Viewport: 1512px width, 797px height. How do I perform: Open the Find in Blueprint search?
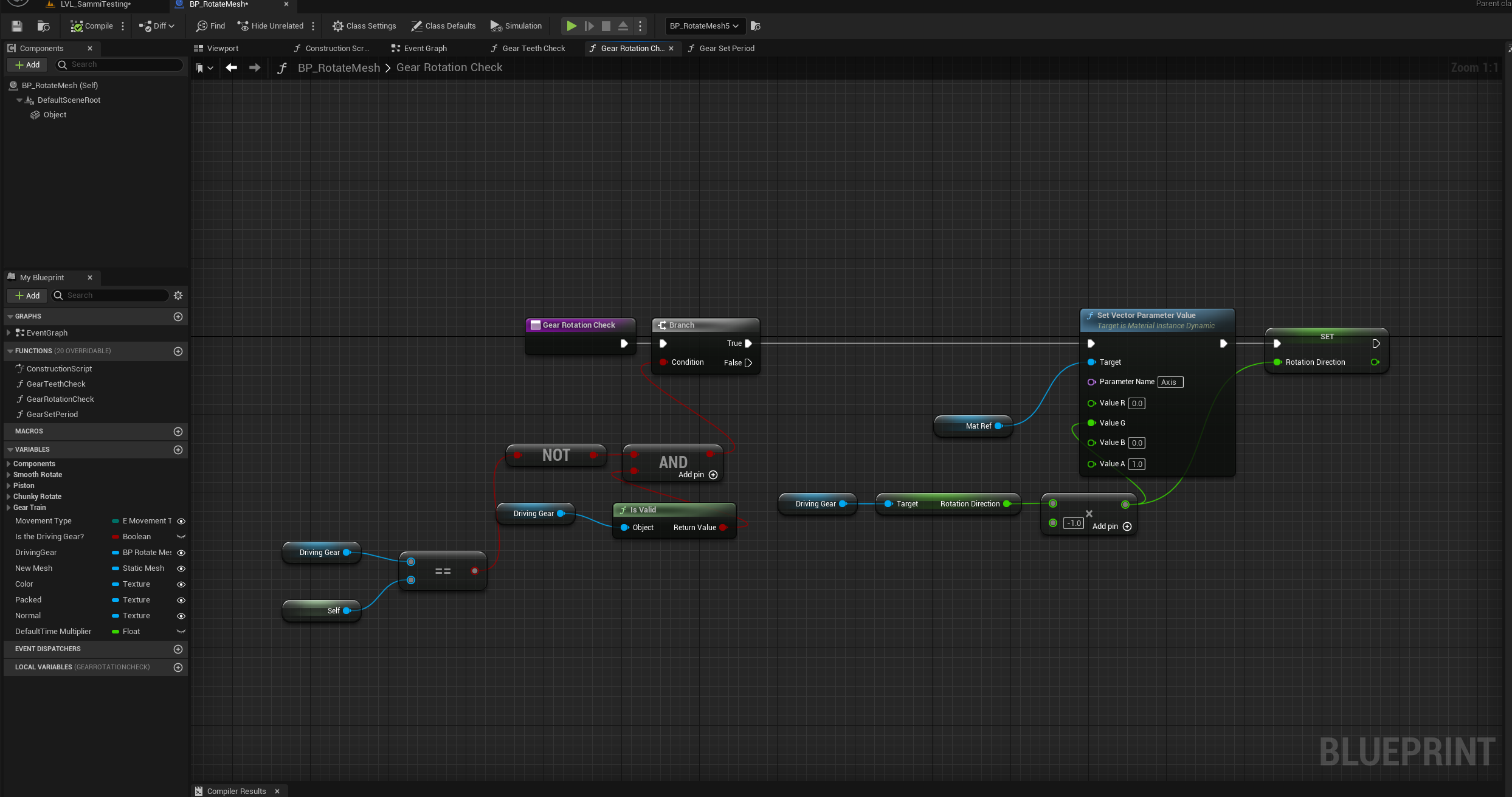point(209,26)
